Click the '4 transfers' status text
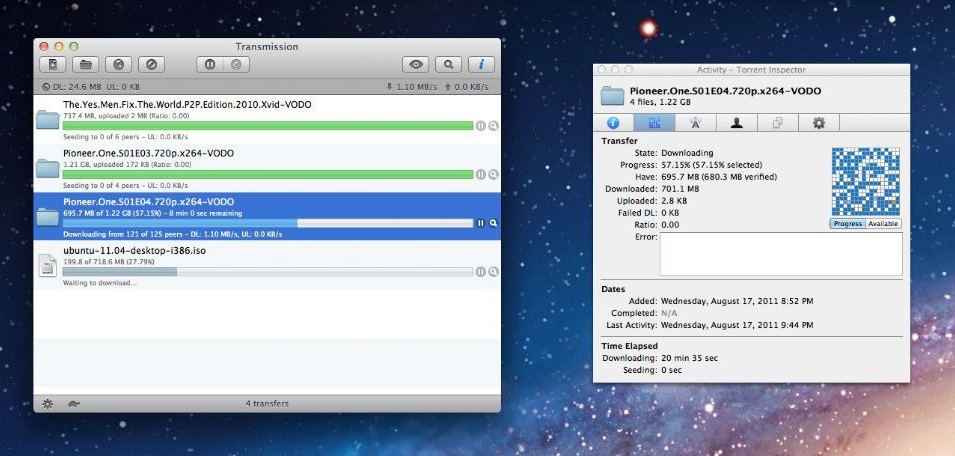 click(x=267, y=404)
